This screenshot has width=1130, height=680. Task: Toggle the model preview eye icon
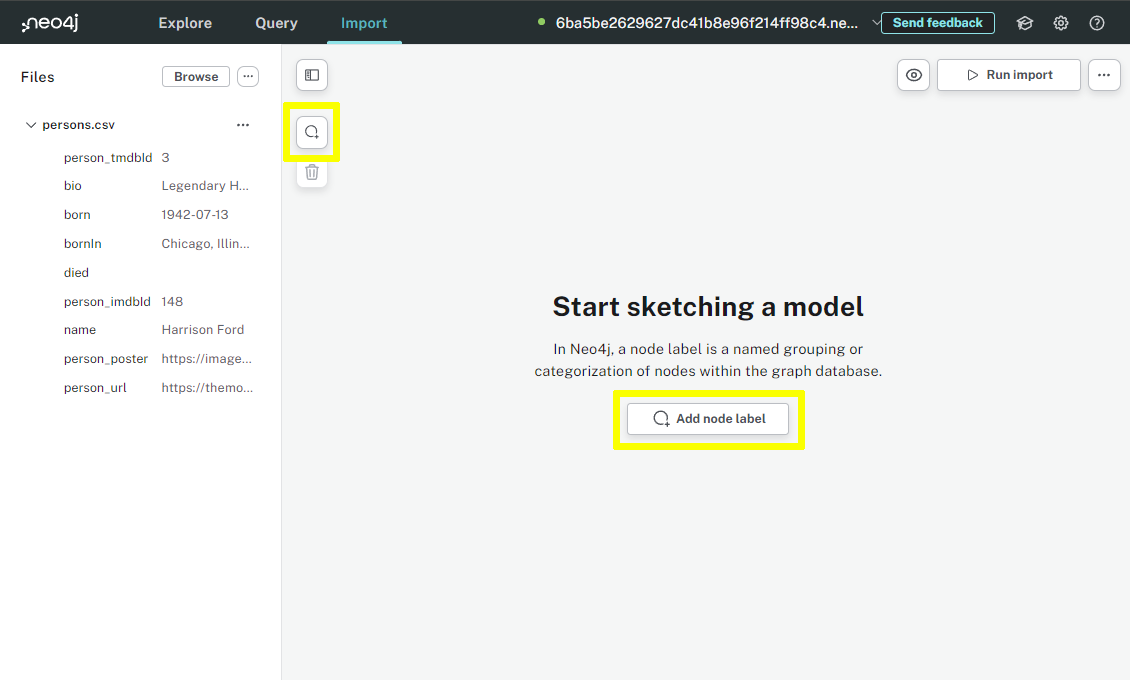click(913, 74)
